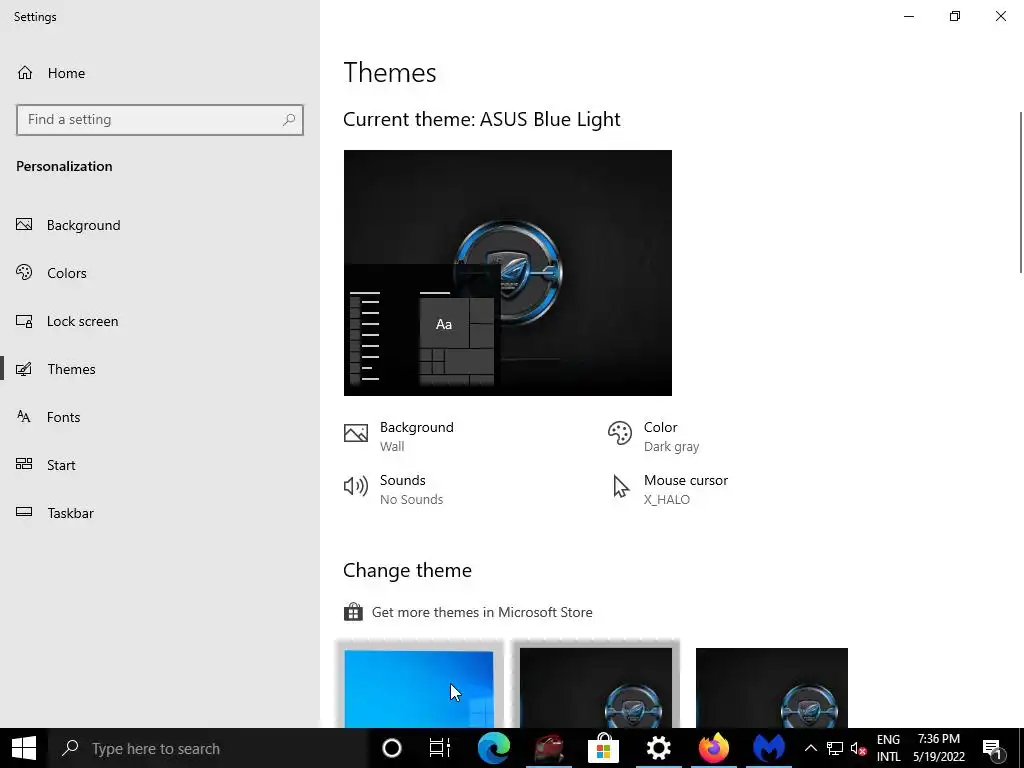Click the Settings gear on taskbar
1024x768 pixels.
(658, 748)
